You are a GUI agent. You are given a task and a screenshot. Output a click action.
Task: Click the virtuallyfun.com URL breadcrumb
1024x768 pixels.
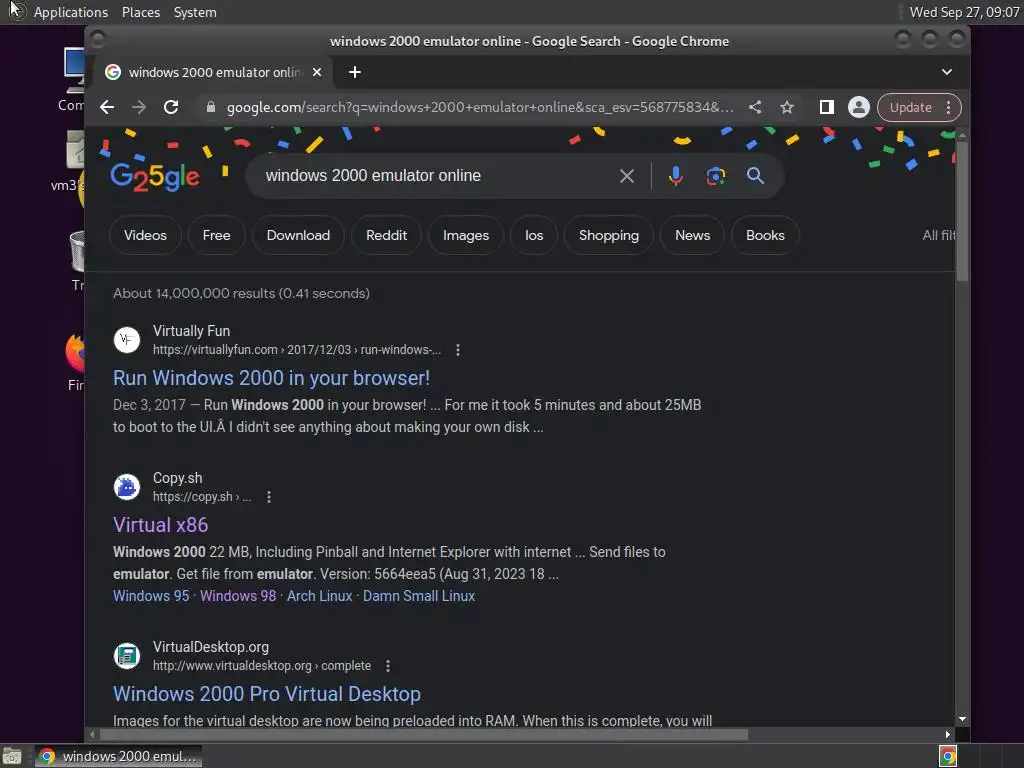297,350
